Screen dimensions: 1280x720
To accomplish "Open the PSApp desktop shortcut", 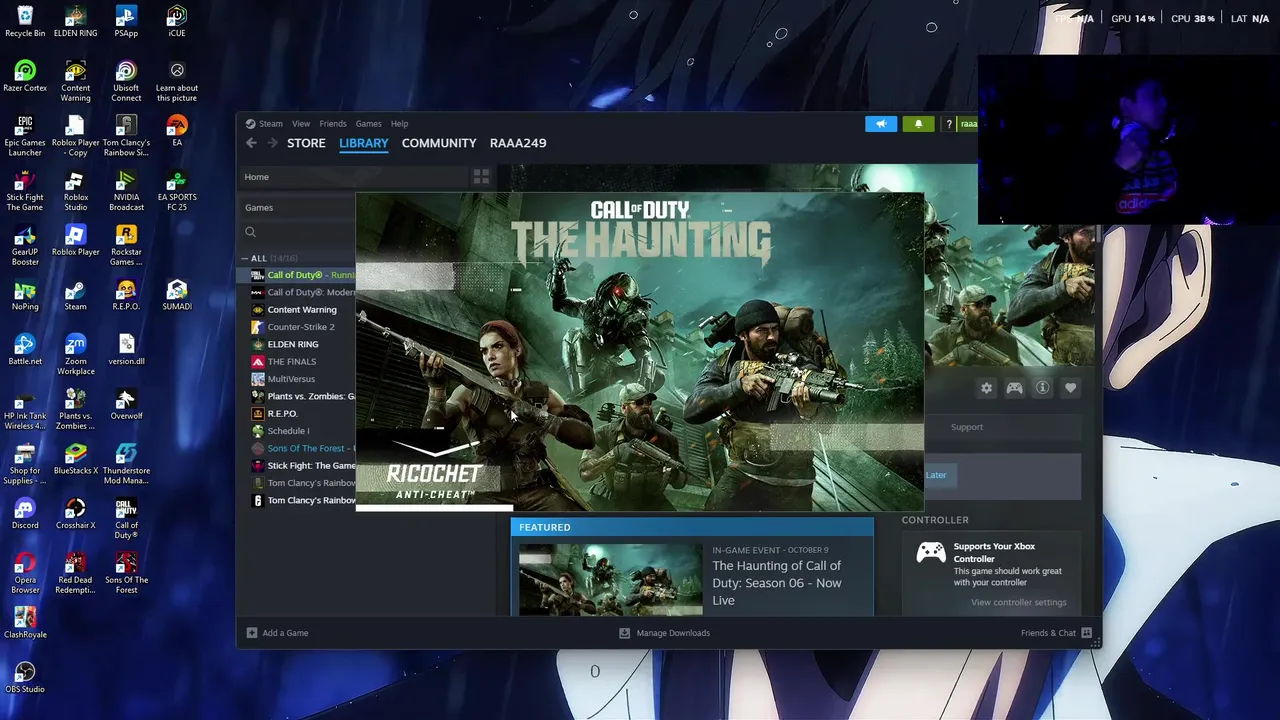I will [x=126, y=22].
